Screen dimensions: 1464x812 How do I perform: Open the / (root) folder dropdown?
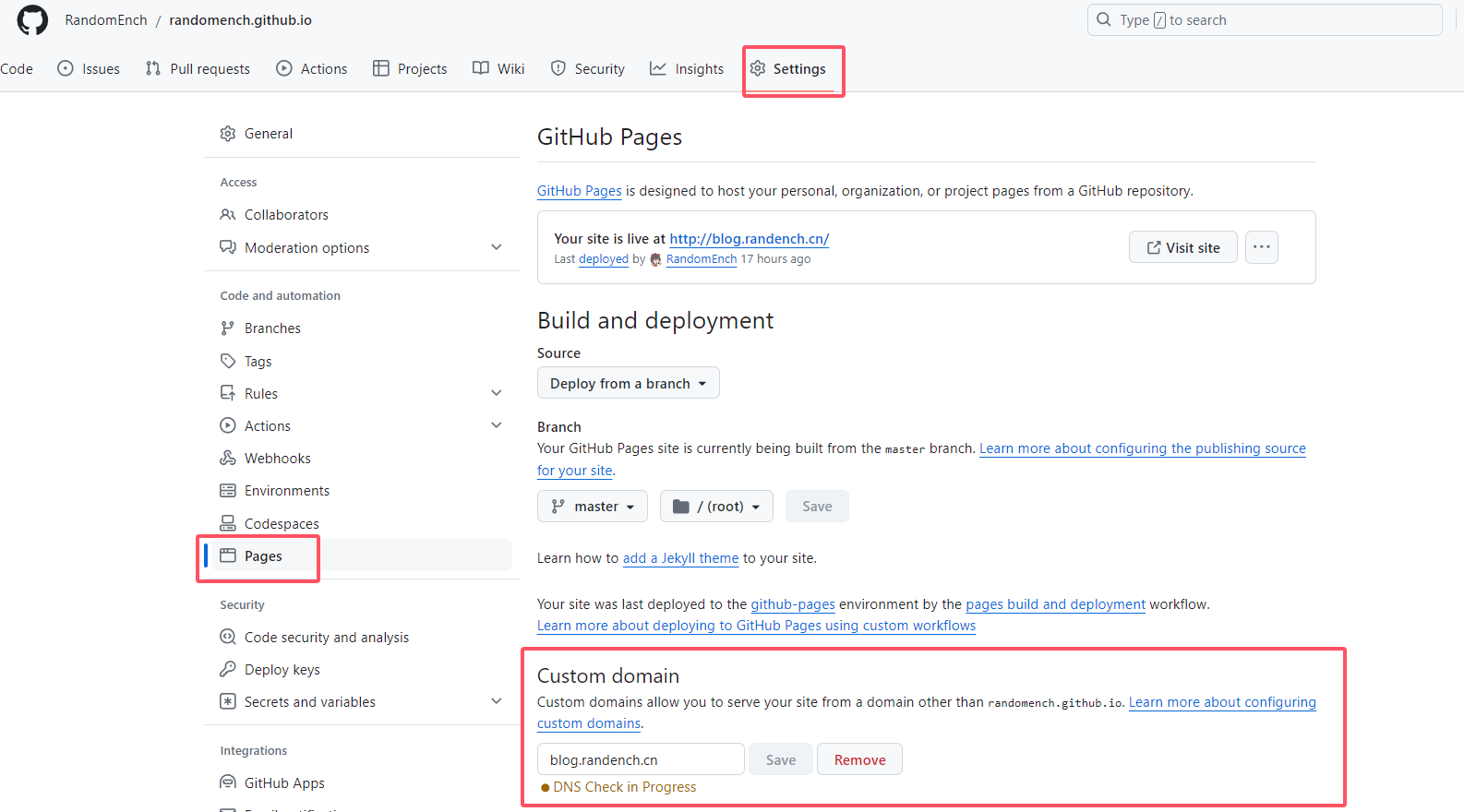click(x=716, y=507)
